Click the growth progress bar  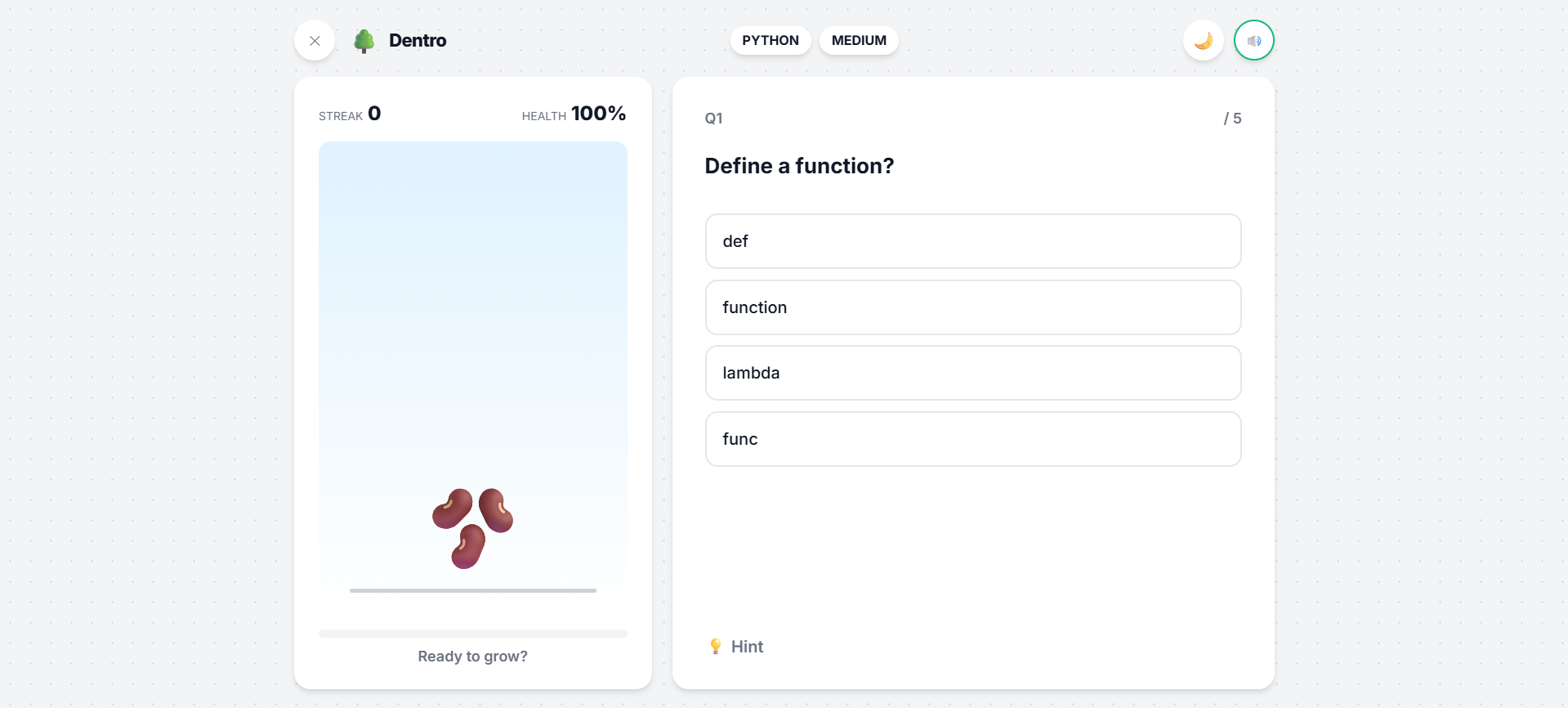coord(472,634)
